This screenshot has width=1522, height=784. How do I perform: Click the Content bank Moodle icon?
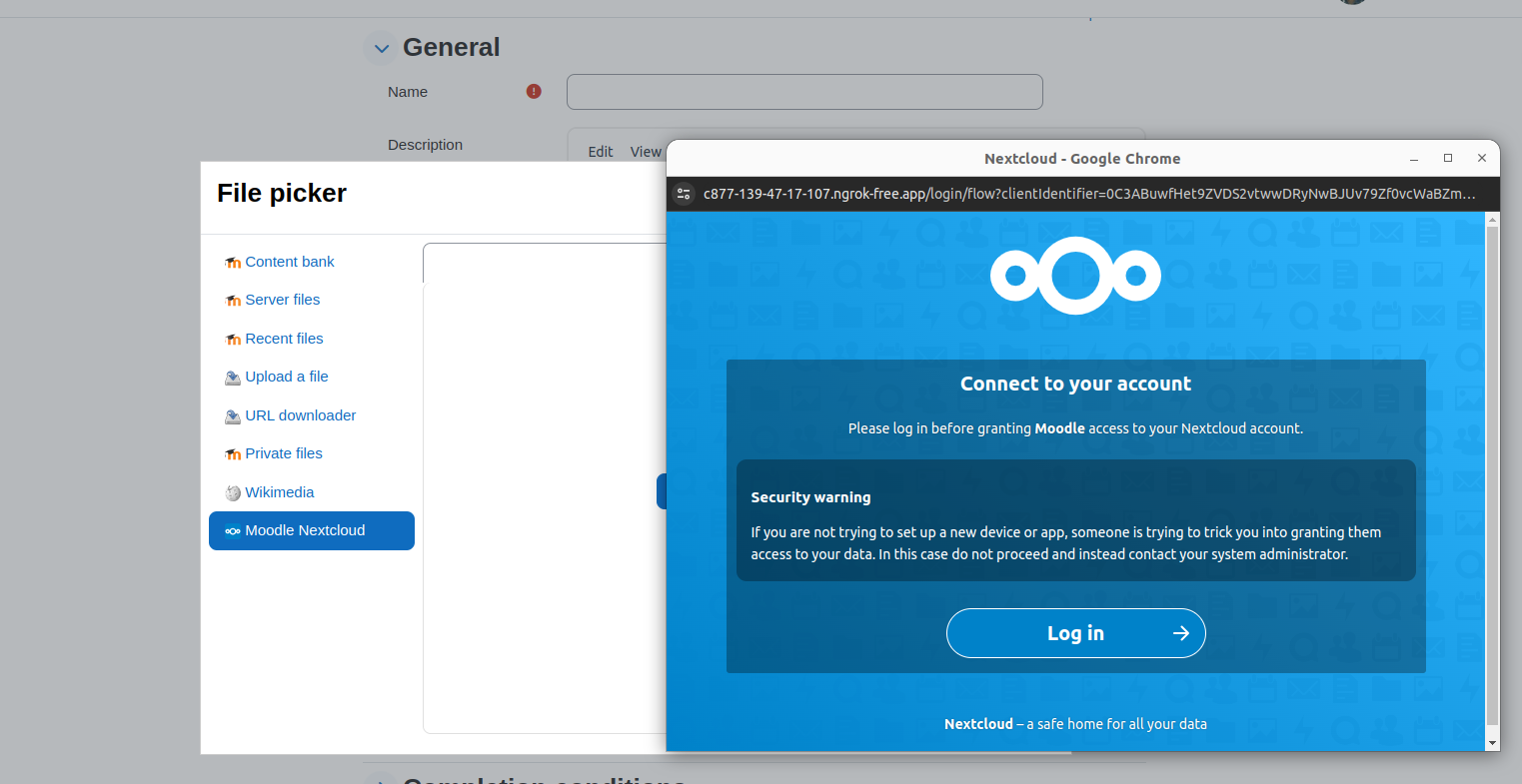(x=233, y=263)
